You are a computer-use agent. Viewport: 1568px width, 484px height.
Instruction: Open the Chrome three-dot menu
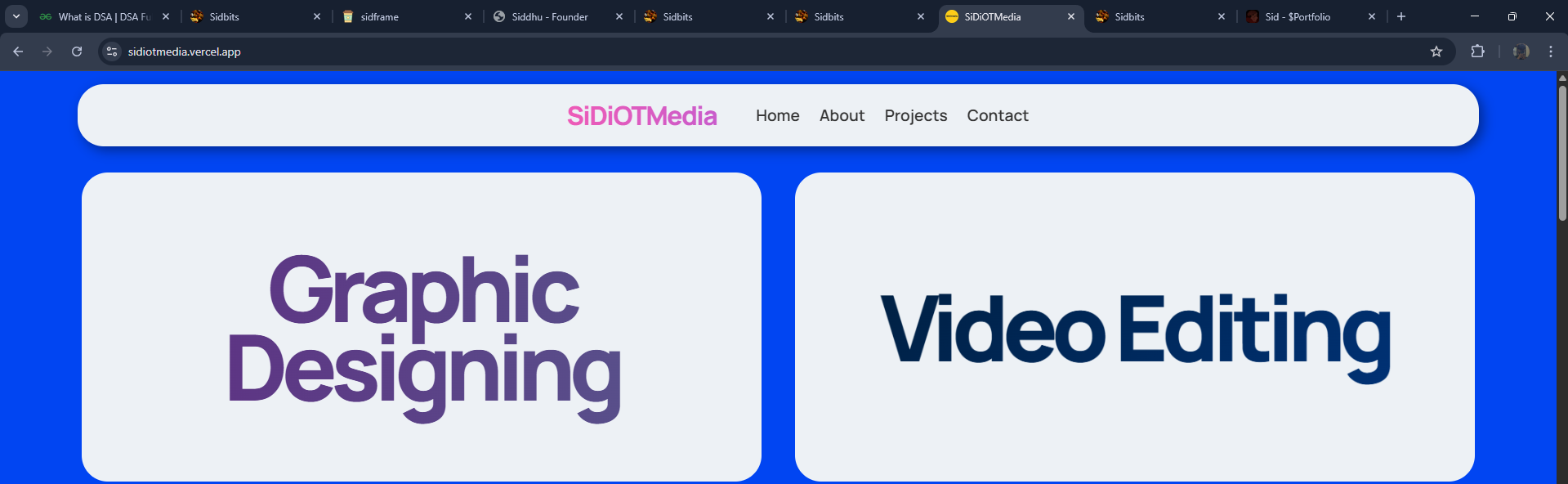[1551, 52]
